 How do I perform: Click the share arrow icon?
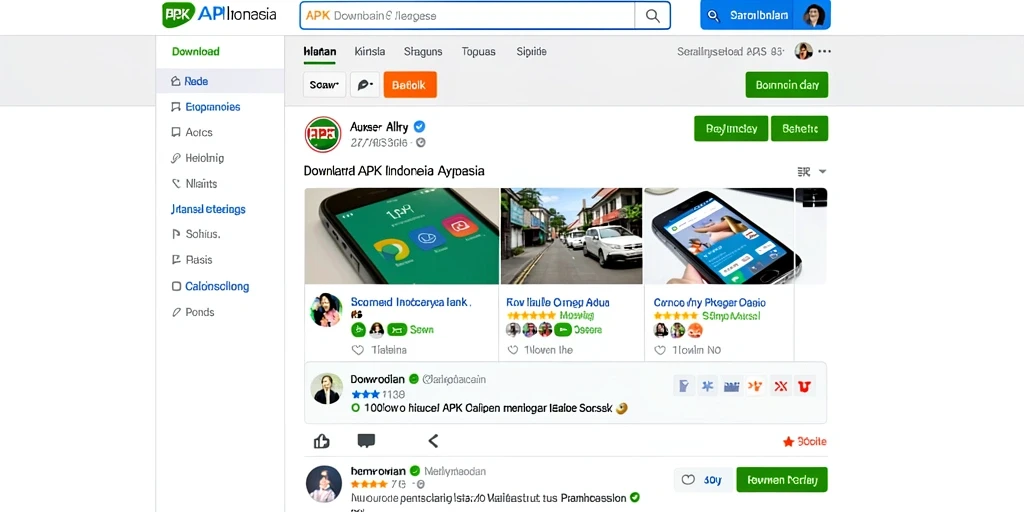pyautogui.click(x=433, y=441)
